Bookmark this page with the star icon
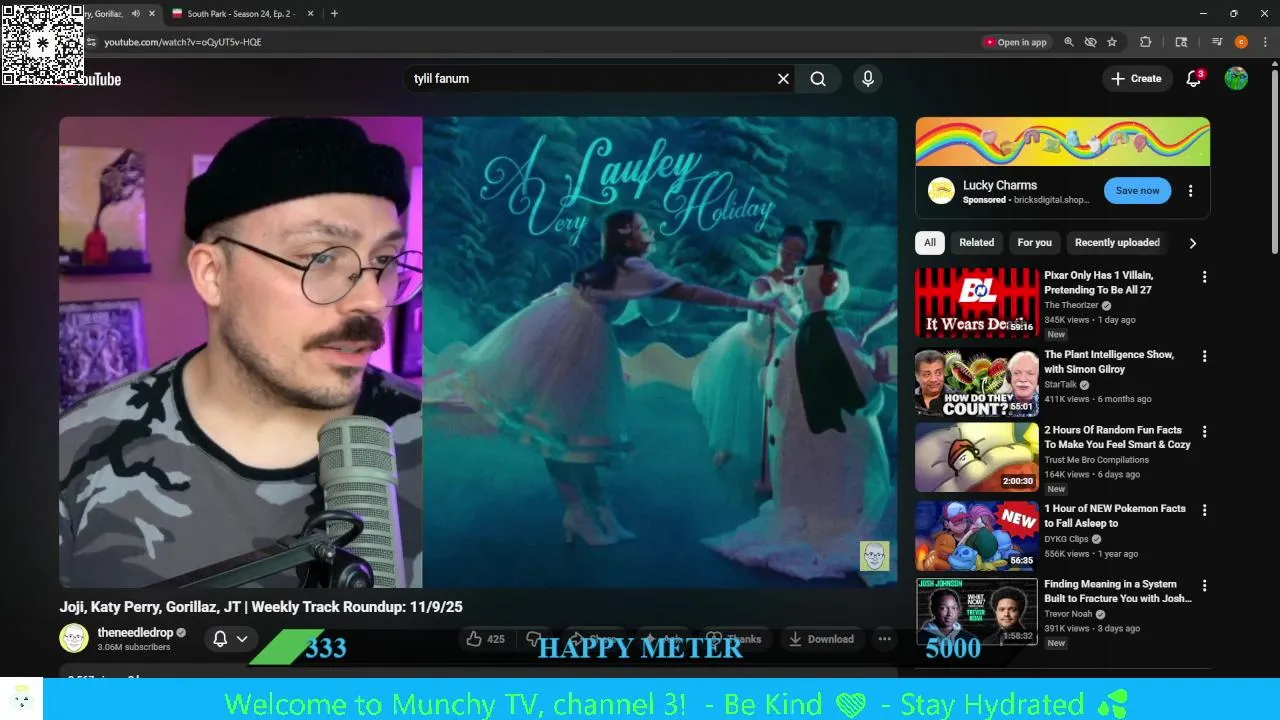This screenshot has height=720, width=1280. pos(1112,42)
